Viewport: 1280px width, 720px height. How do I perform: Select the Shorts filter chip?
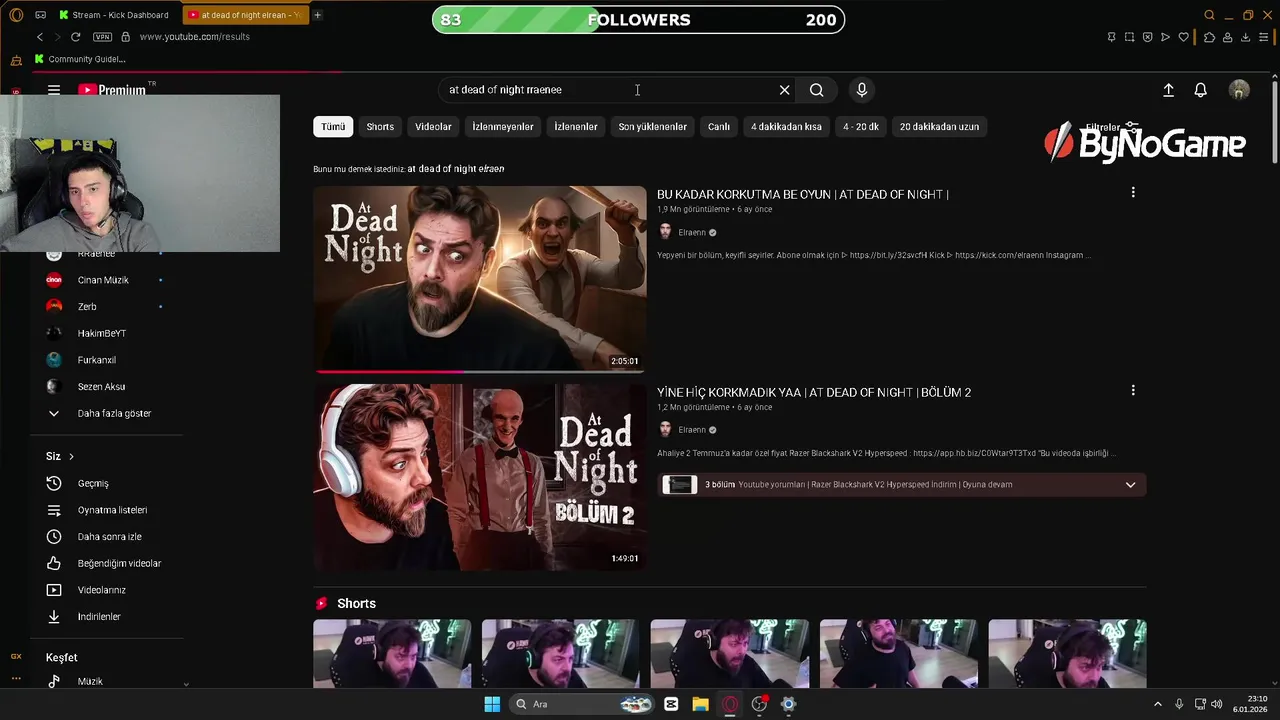point(380,127)
